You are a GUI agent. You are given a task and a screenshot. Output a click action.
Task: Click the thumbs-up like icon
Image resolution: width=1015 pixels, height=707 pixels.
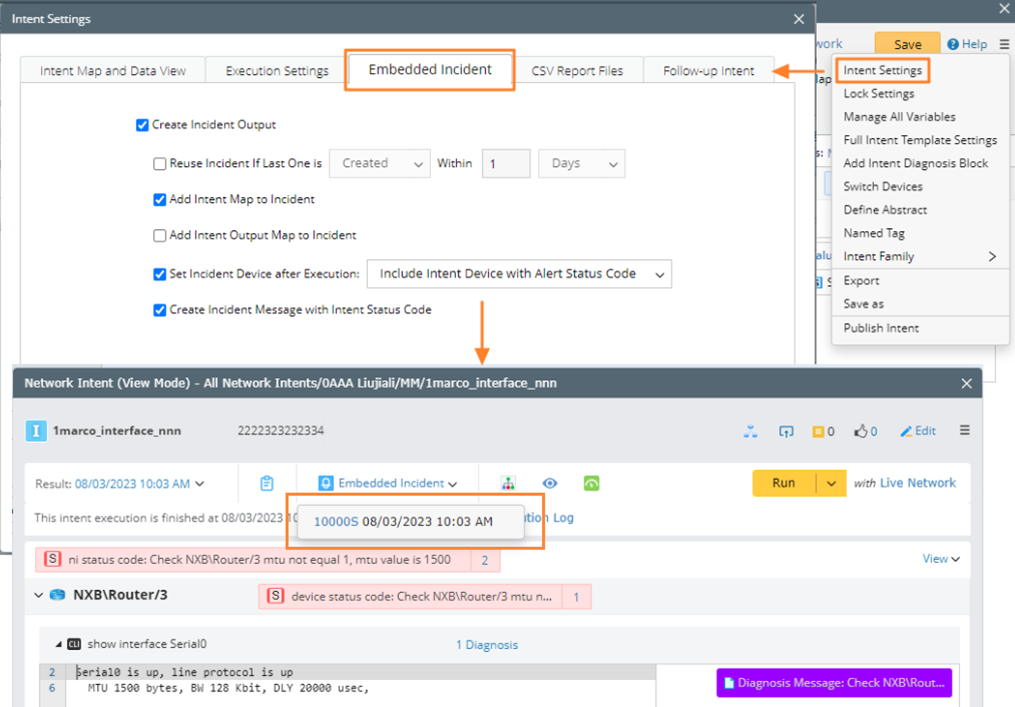[860, 431]
